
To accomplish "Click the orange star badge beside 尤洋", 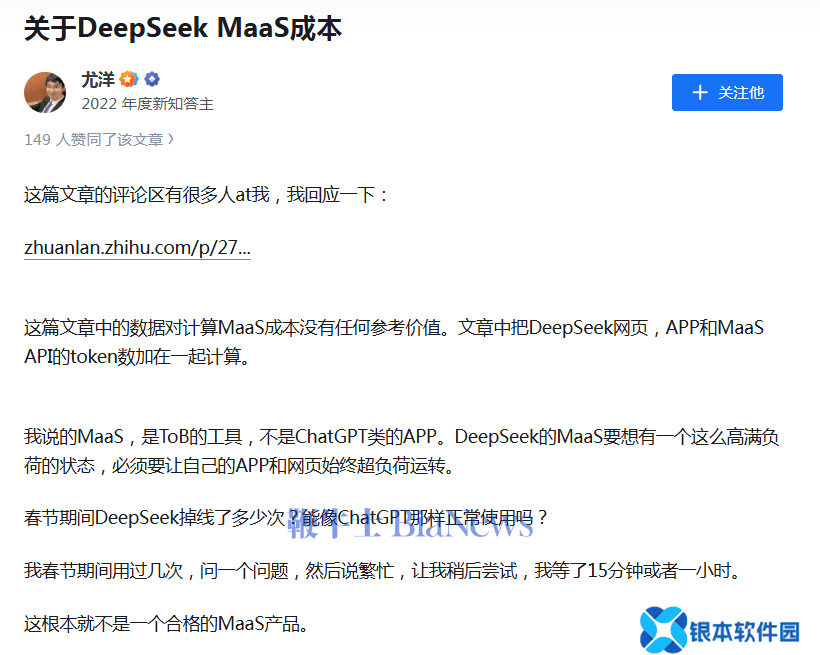I will coord(129,80).
